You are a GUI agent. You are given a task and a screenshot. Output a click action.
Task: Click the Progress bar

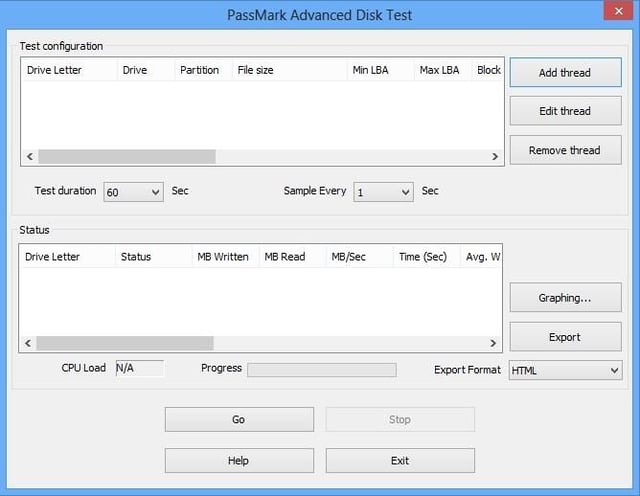pyautogui.click(x=322, y=370)
